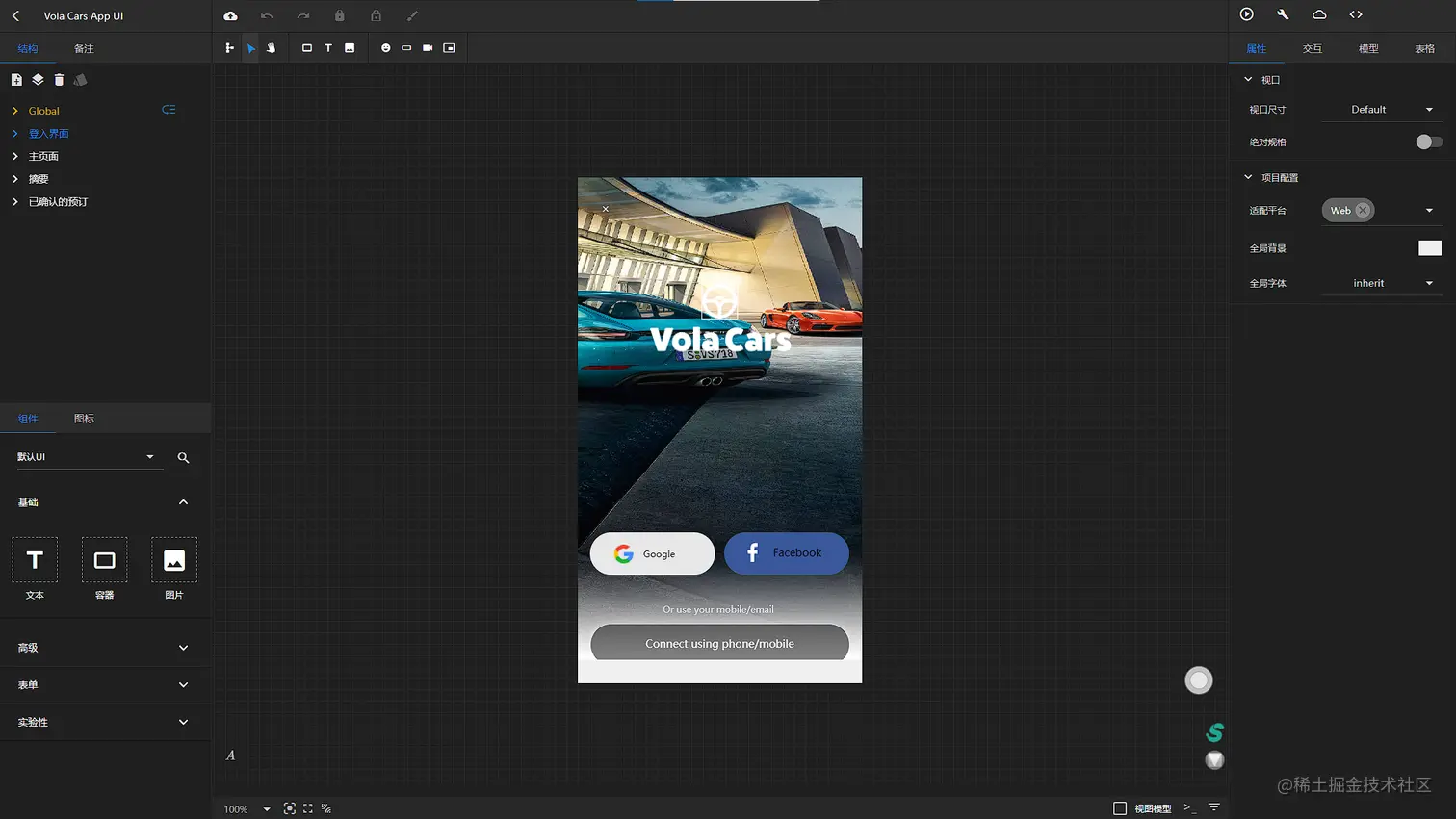Image resolution: width=1456 pixels, height=819 pixels.
Task: Switch to the 模型 tab
Action: (x=1368, y=48)
